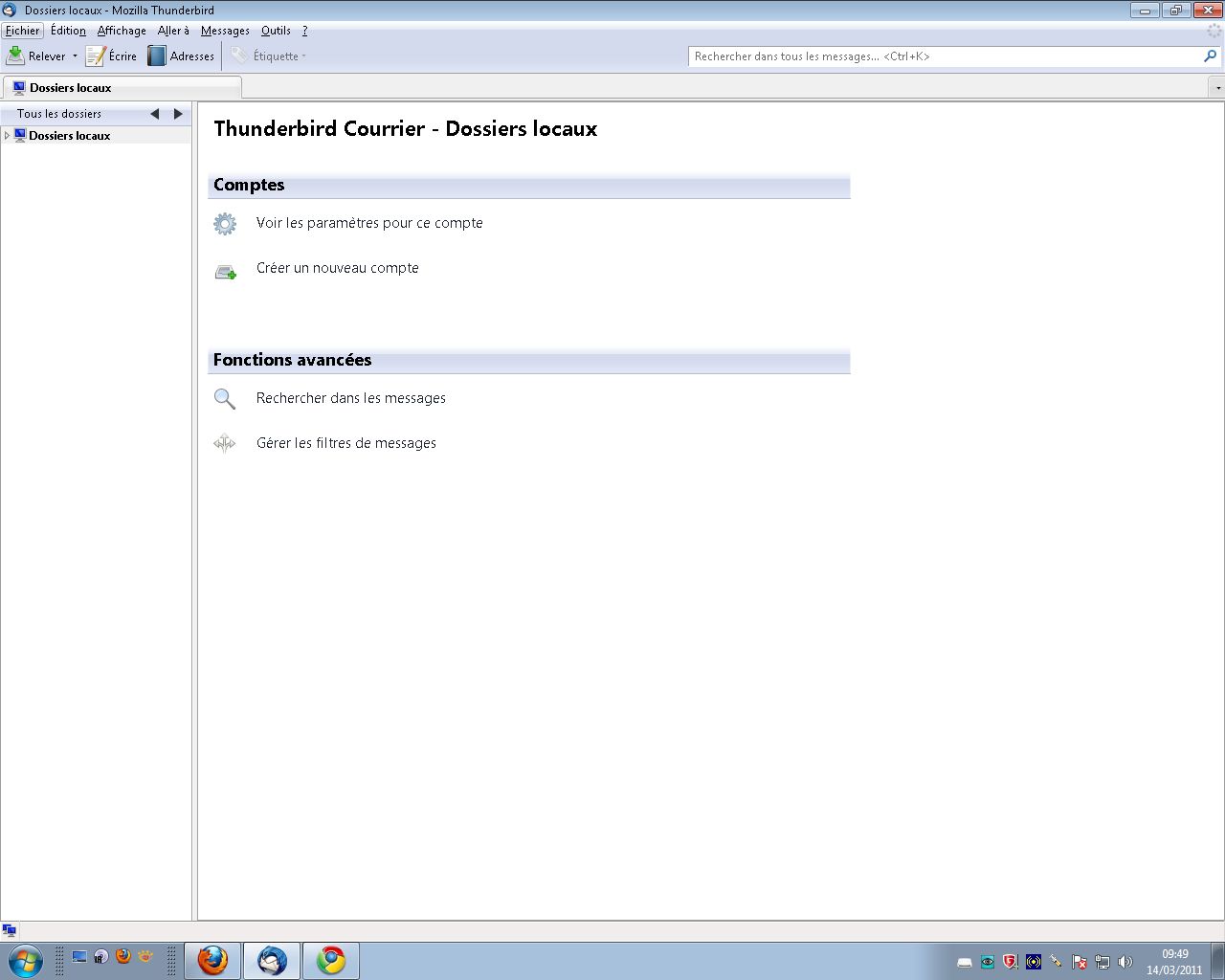
Task: Open the Outils menu
Action: point(276,31)
